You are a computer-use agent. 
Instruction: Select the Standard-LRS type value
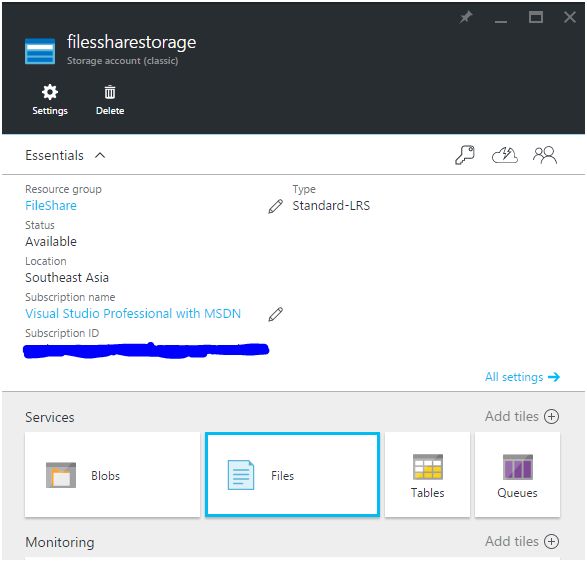click(x=331, y=206)
